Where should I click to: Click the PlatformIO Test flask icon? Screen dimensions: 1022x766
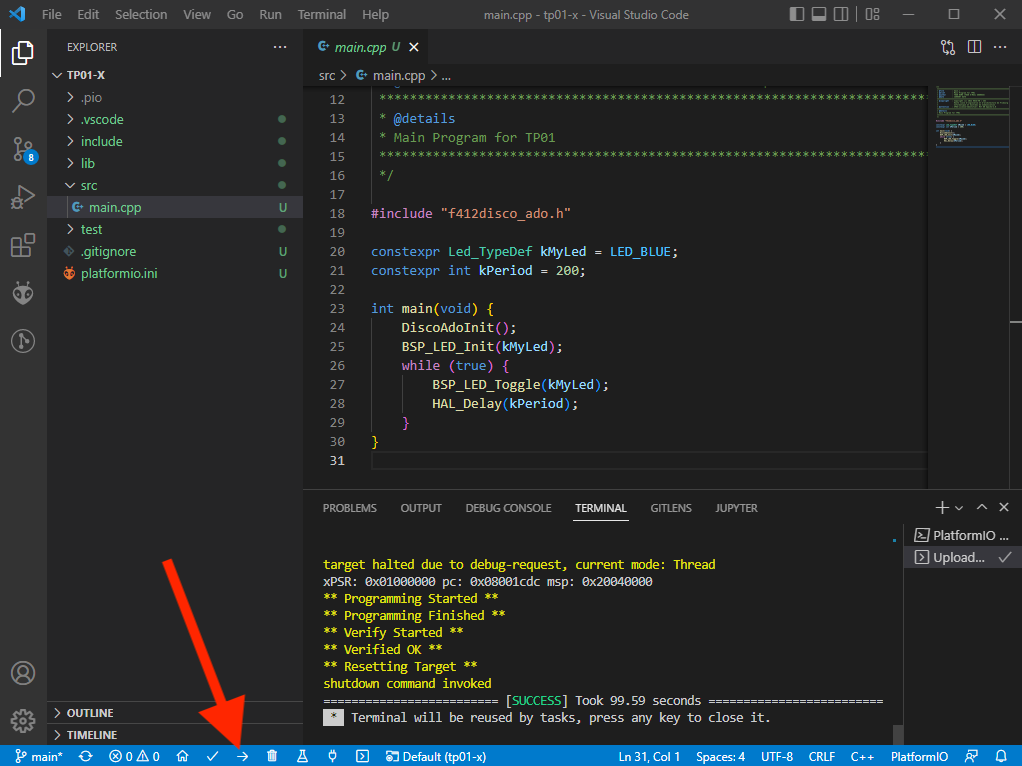[302, 756]
